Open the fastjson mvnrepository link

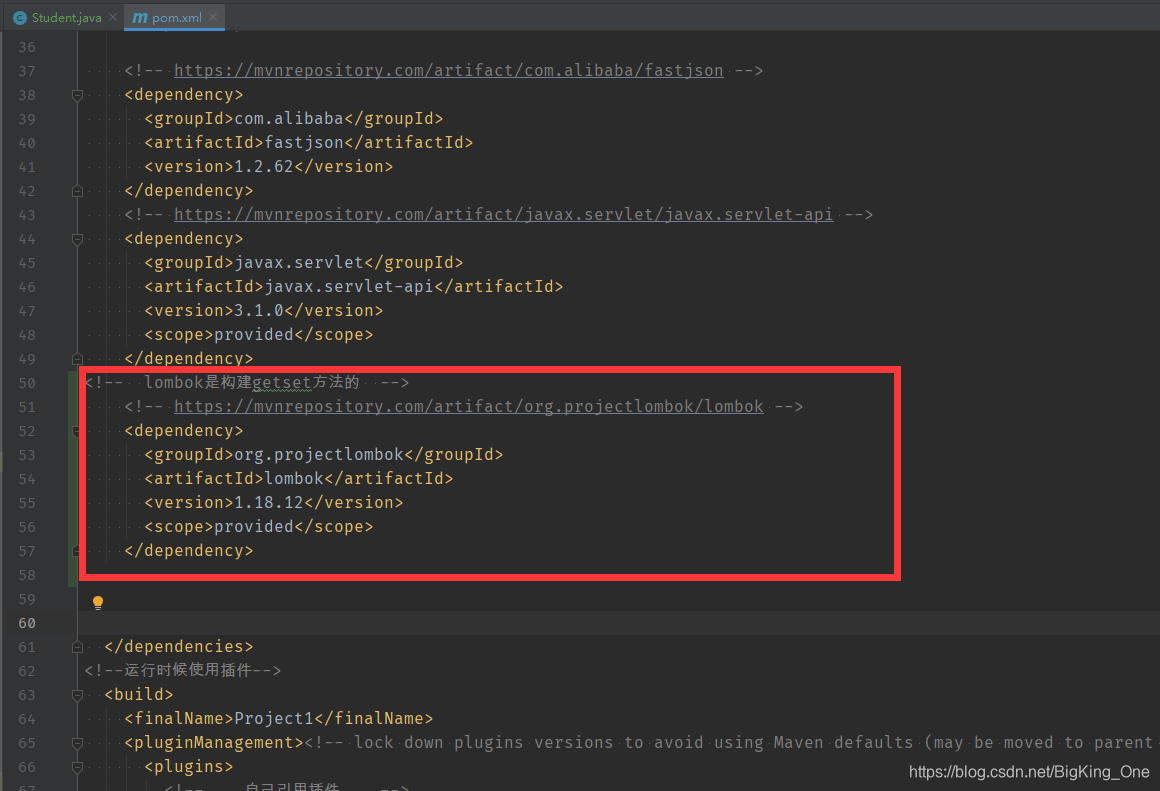click(x=448, y=70)
